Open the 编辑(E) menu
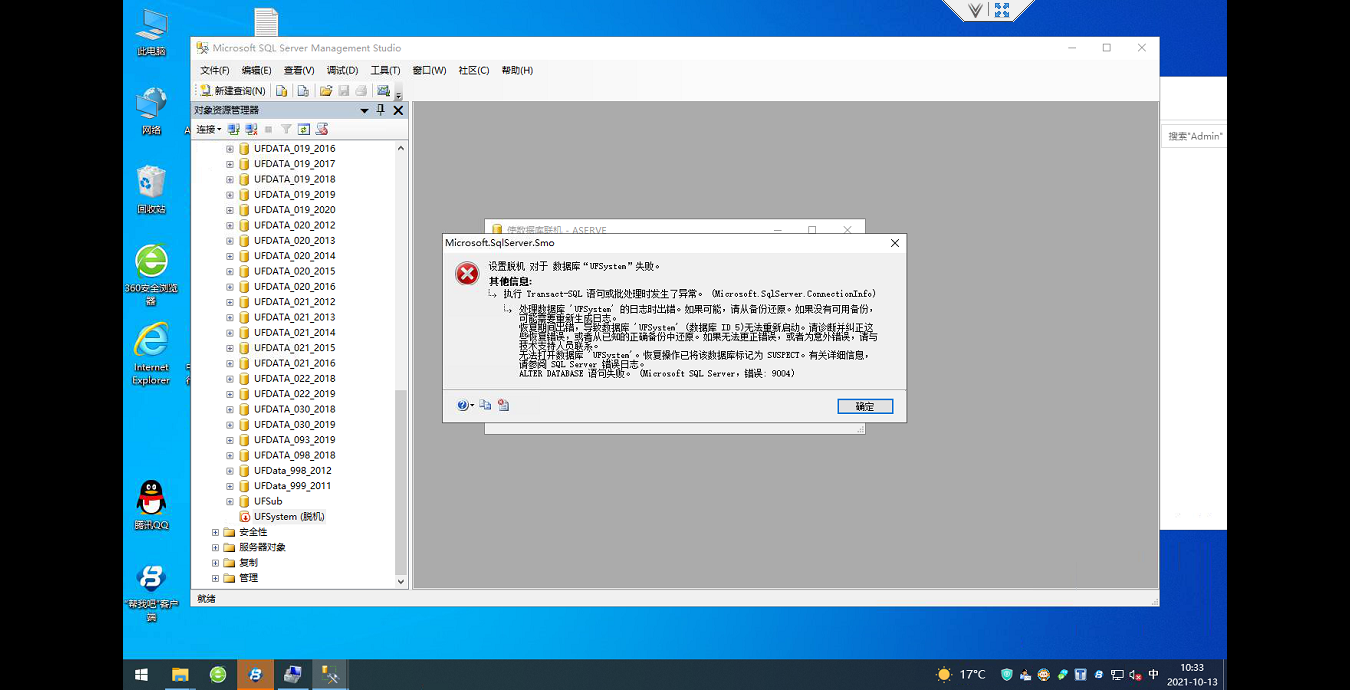The image size is (1350, 690). pos(256,70)
